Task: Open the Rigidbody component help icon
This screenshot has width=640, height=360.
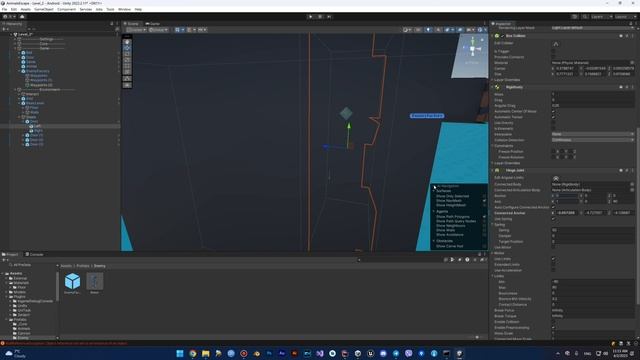Action: click(621, 87)
